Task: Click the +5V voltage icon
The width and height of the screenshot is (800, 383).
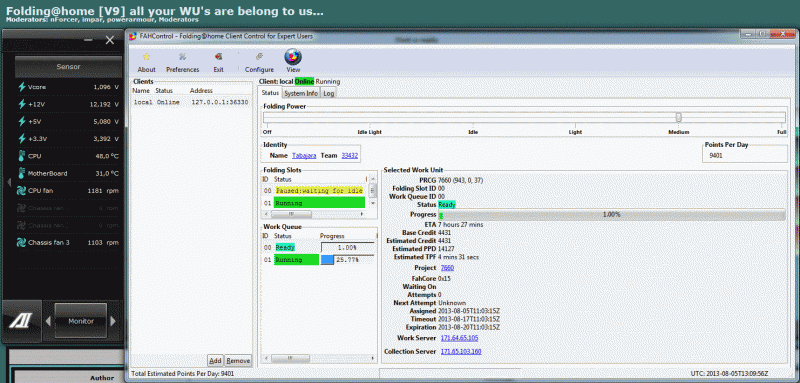Action: (x=22, y=122)
